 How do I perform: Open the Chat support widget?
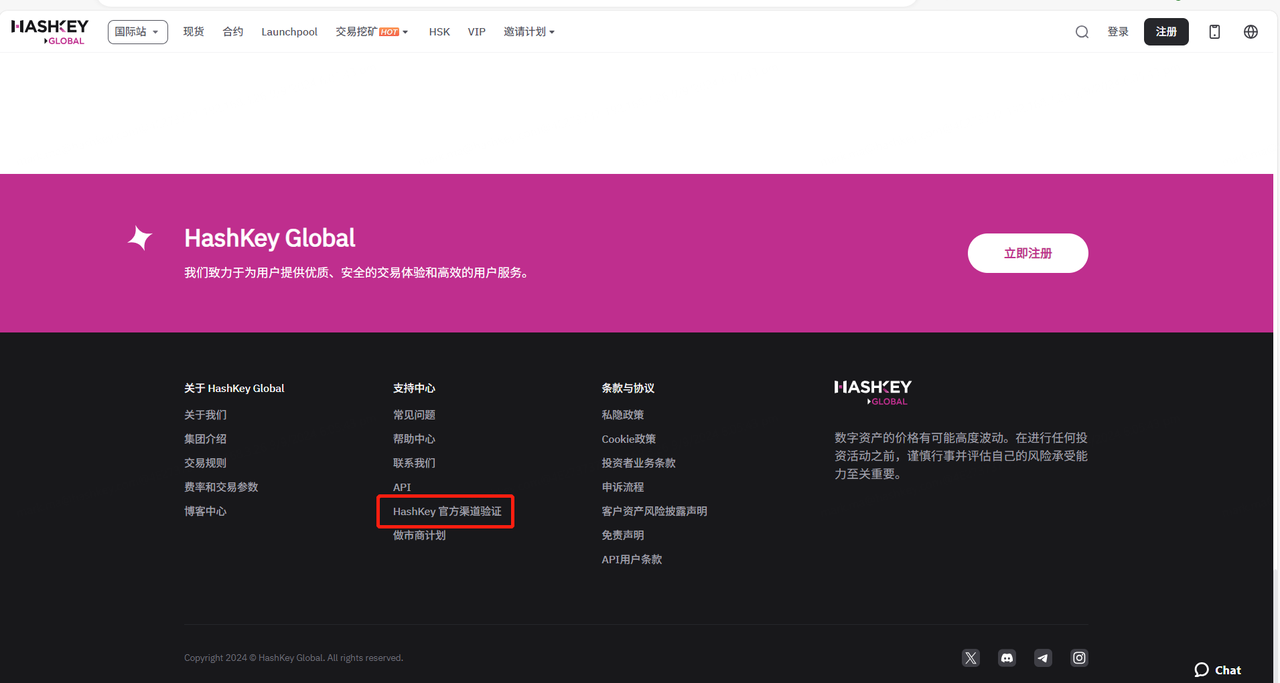[1218, 670]
